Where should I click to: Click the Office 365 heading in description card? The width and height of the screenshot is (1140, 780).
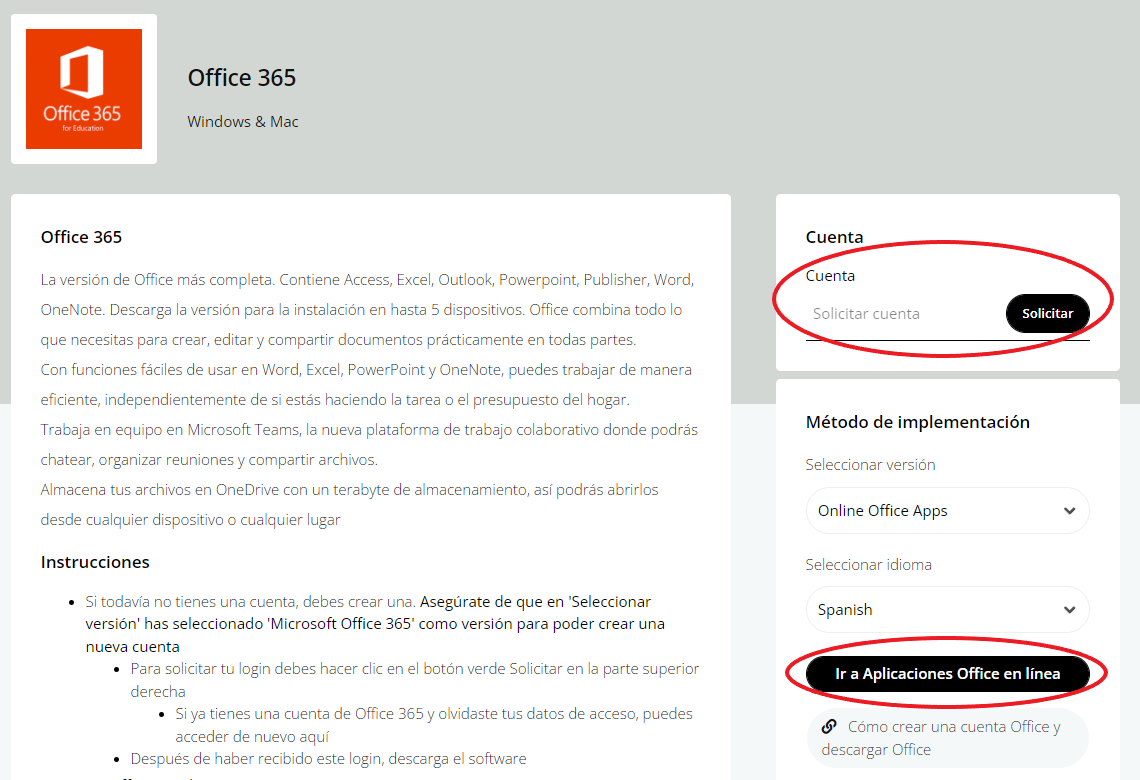pos(81,237)
